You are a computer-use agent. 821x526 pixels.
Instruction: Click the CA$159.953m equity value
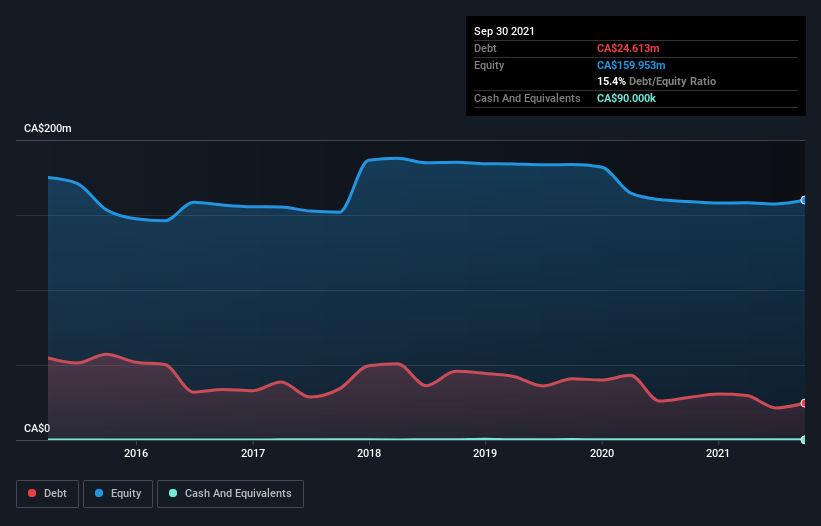(x=631, y=65)
